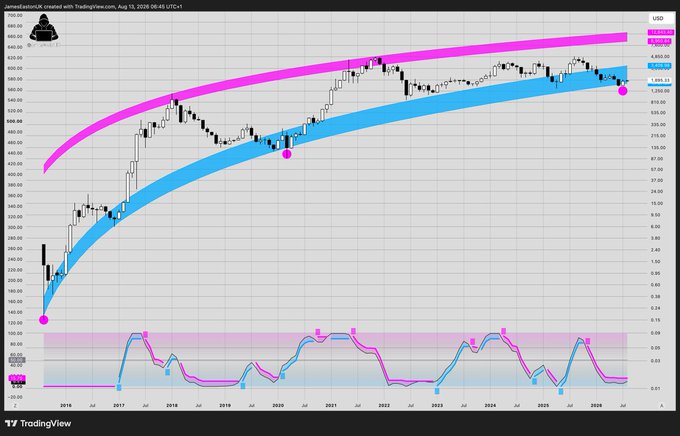Click the 2024 label on time axis
Screen dimensions: 680x436
[490, 406]
